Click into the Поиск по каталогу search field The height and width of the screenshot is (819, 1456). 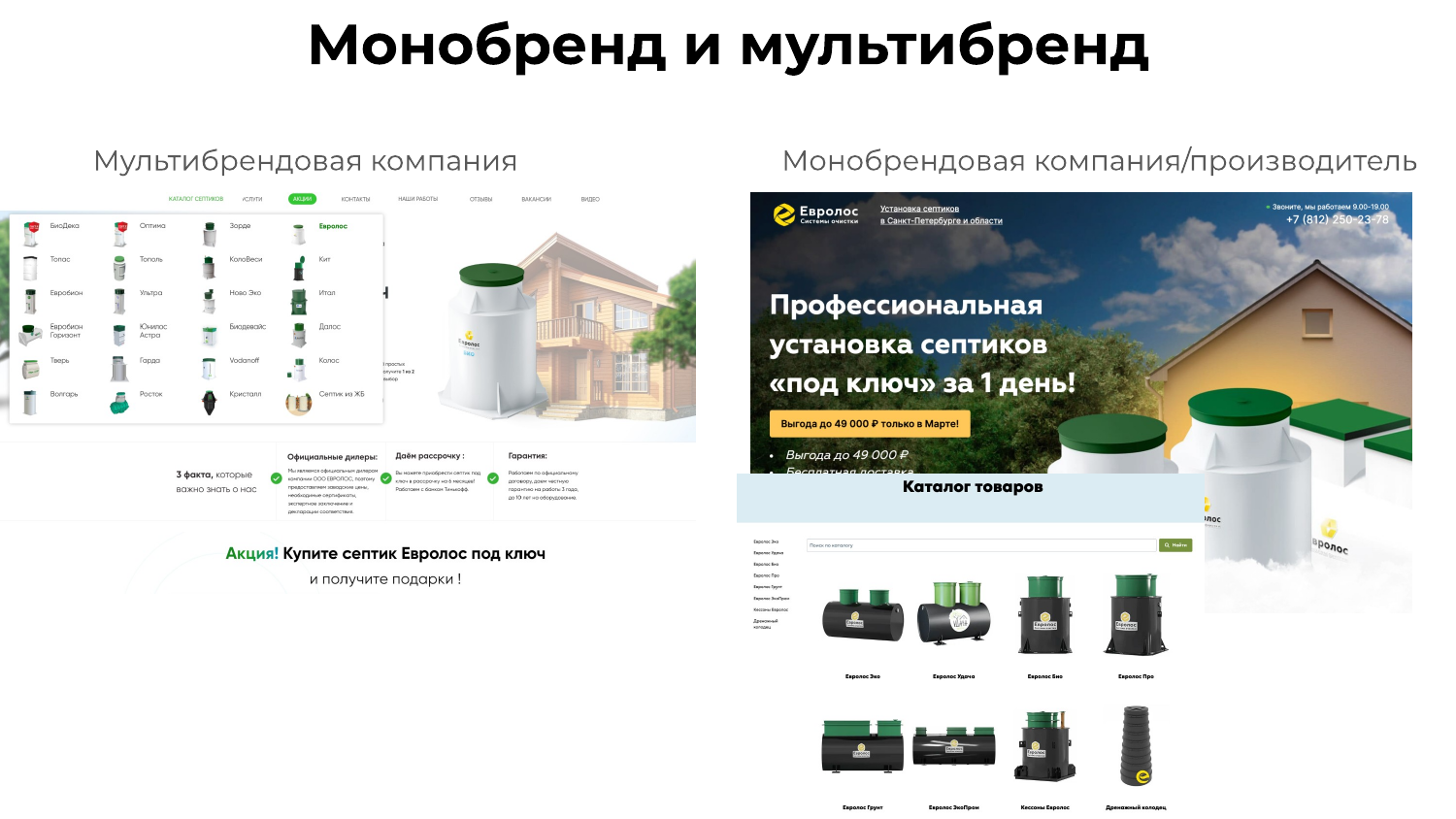pyautogui.click(x=981, y=545)
